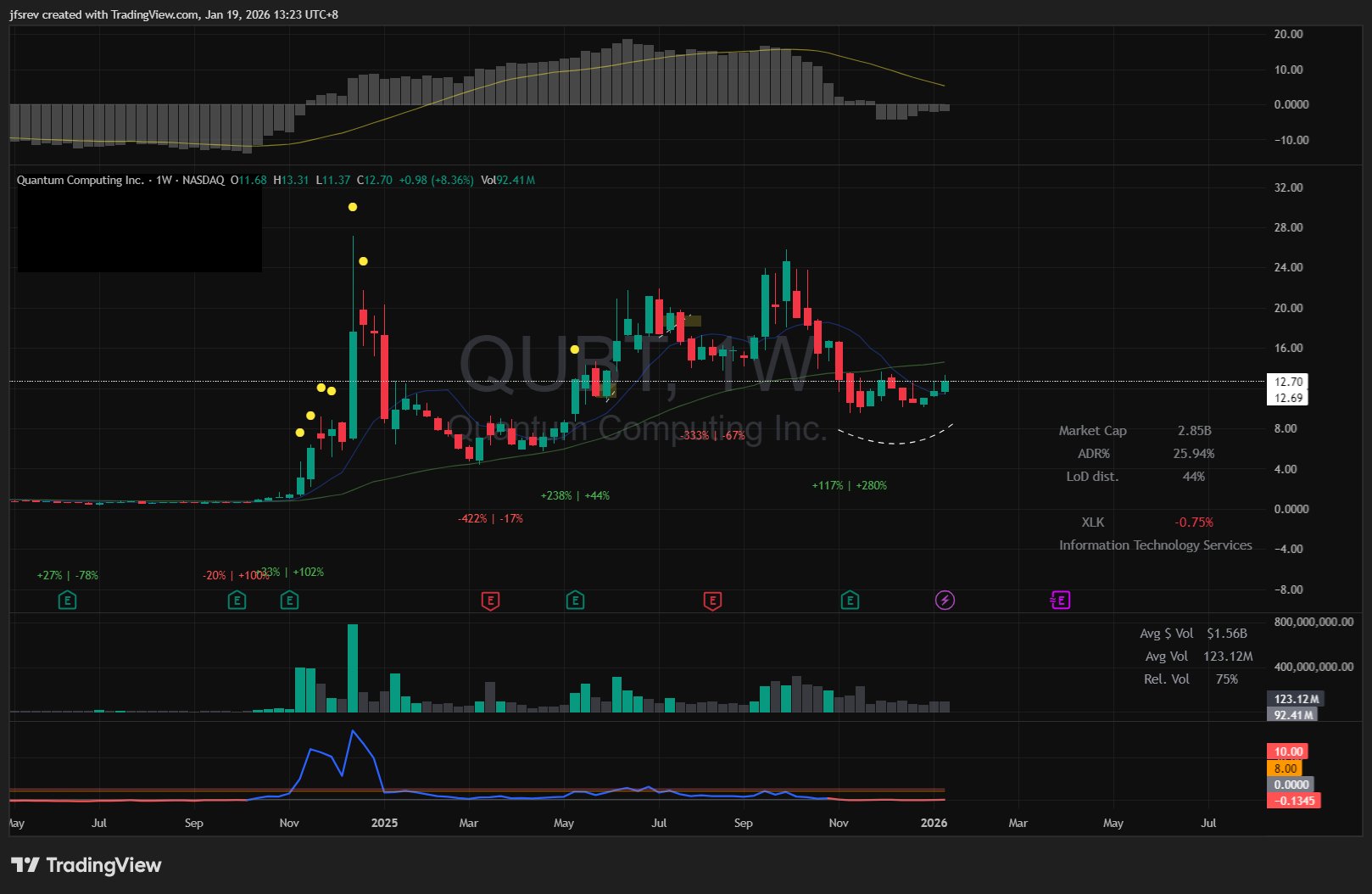Select the Information Technology Services sector label
Image resolution: width=1372 pixels, height=894 pixels.
[x=1155, y=545]
